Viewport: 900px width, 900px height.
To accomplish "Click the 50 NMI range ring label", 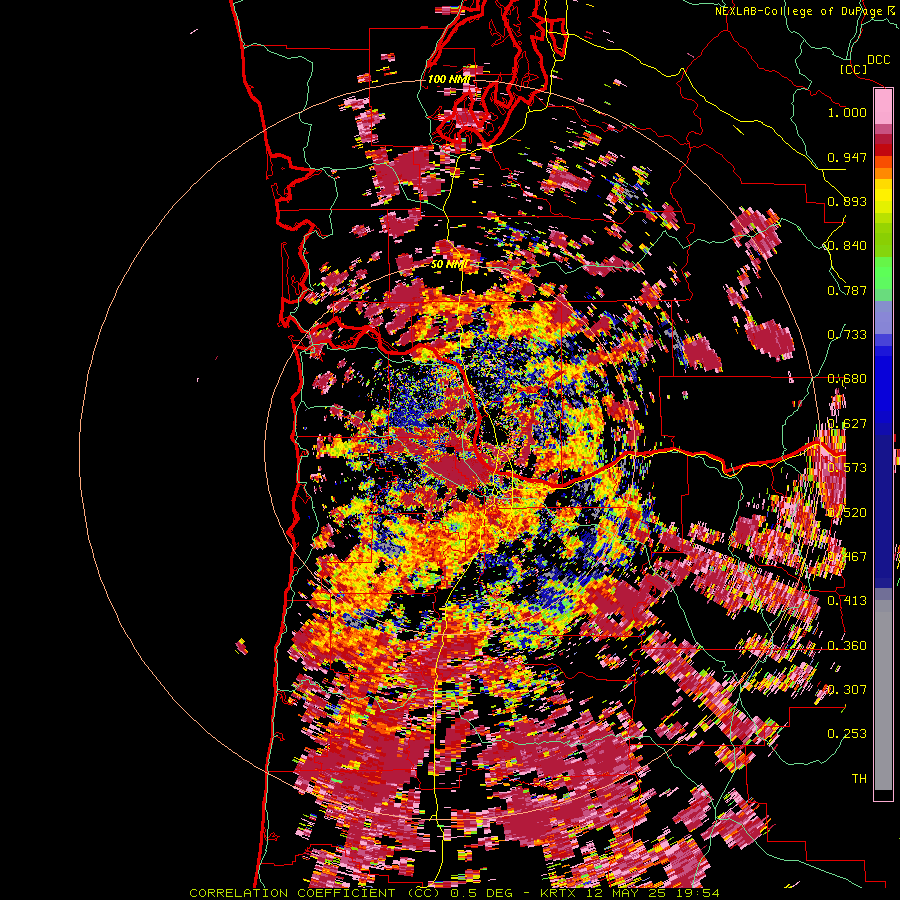I will coord(449,265).
